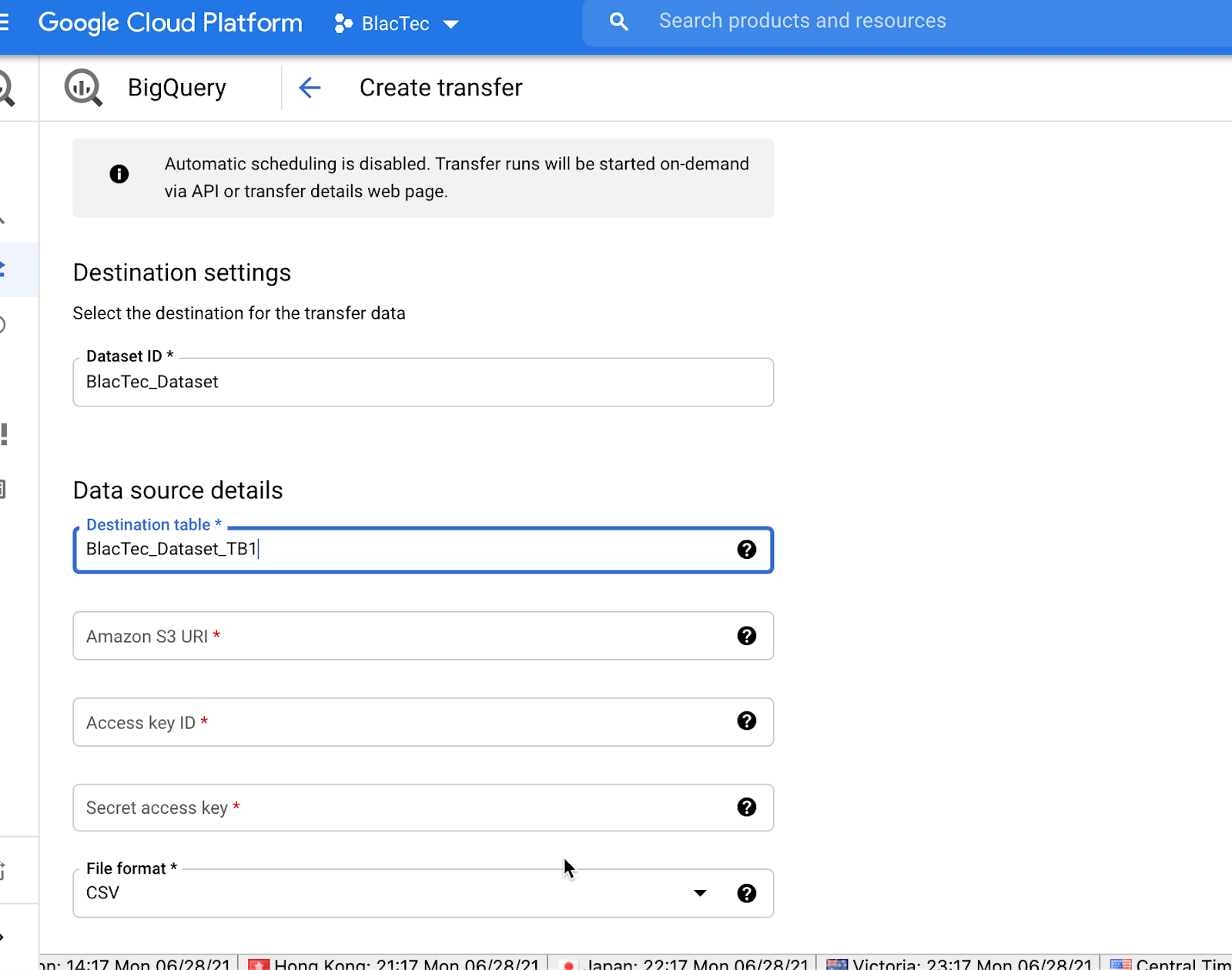Click the project hexagon icon beside BlacTec

[343, 24]
